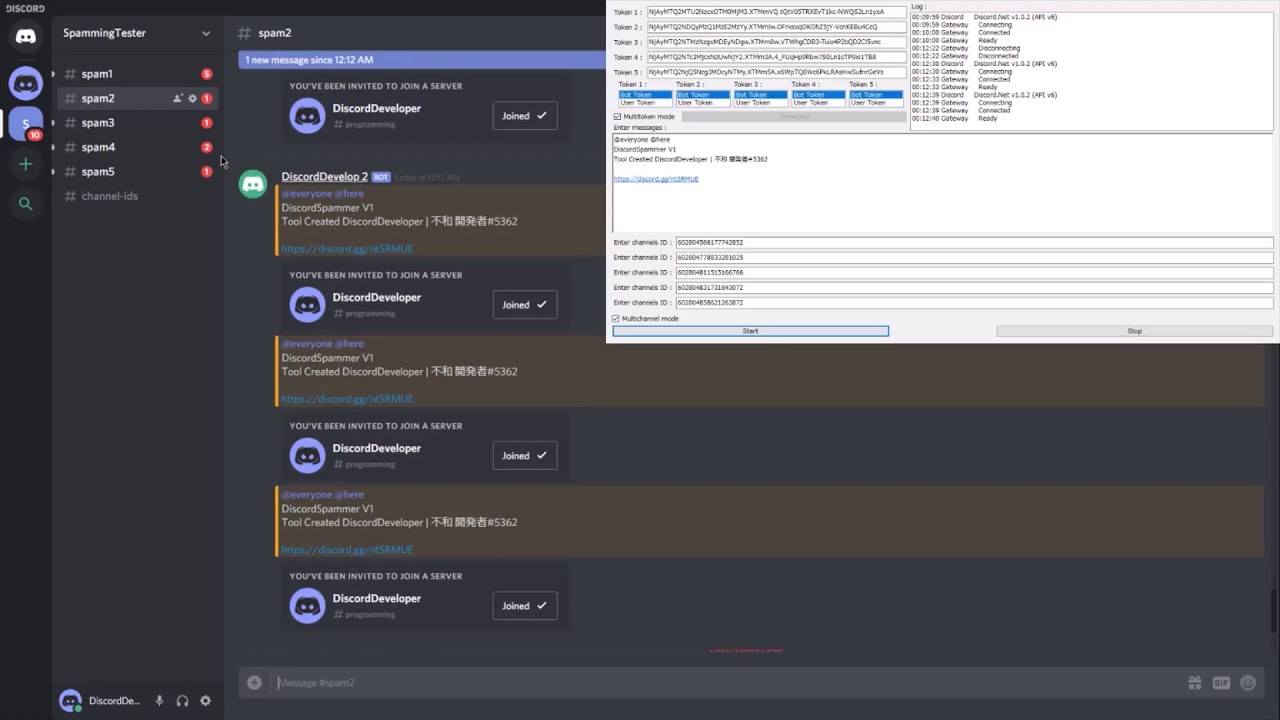This screenshot has height=720, width=1280.
Task: Open discord.gg invite link in first bot message
Action: click(347, 249)
